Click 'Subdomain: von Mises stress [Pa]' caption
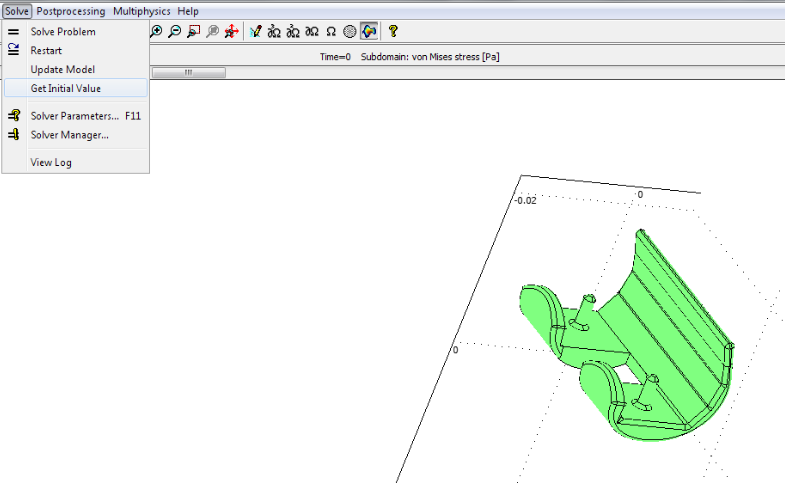The image size is (785, 483). pos(430,57)
